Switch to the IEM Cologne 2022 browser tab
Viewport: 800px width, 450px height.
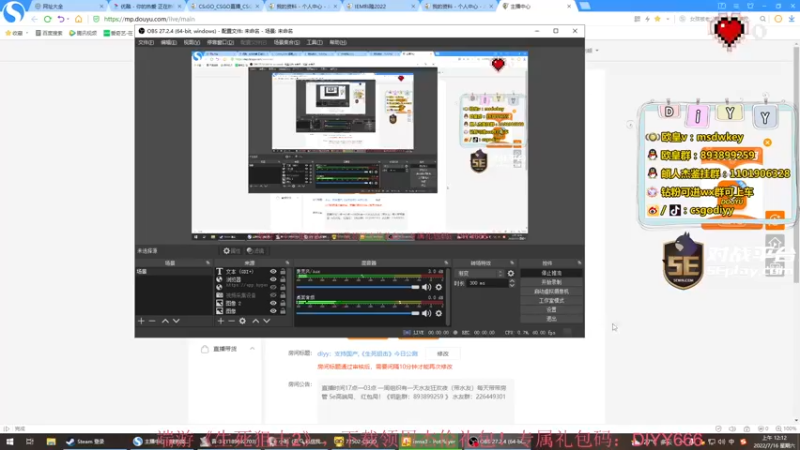point(379,6)
